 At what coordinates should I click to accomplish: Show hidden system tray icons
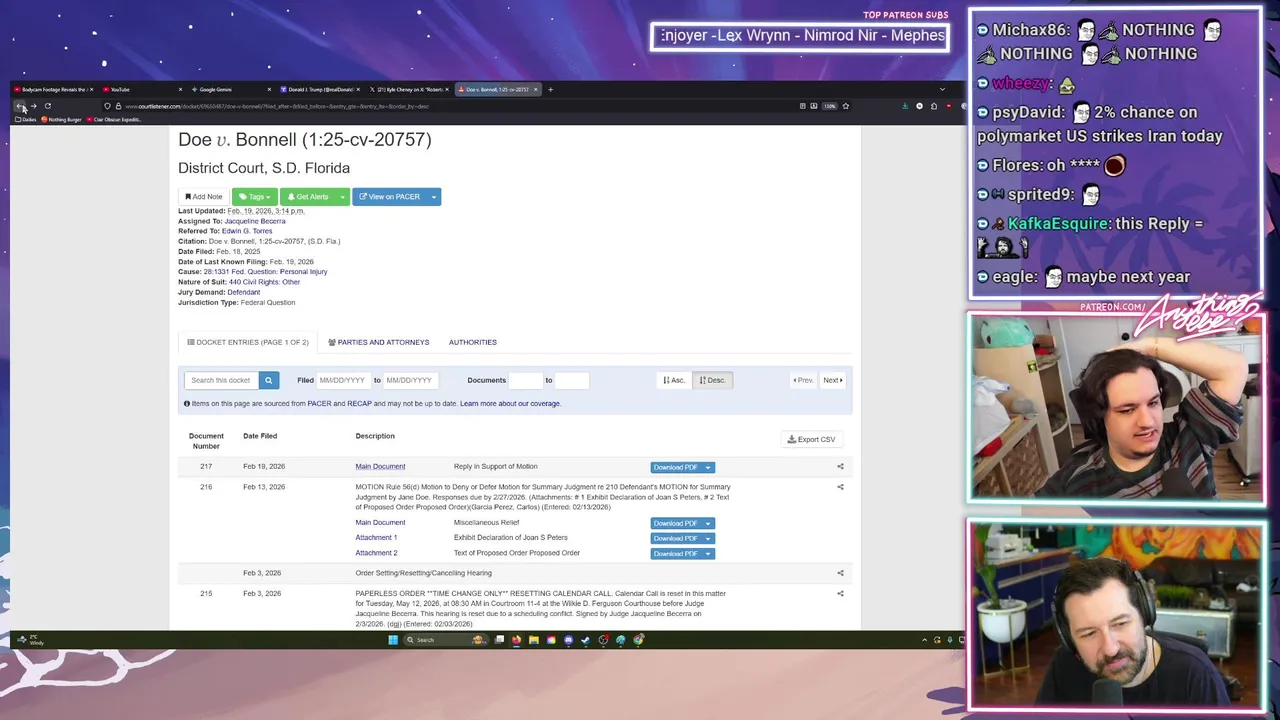[x=924, y=640]
